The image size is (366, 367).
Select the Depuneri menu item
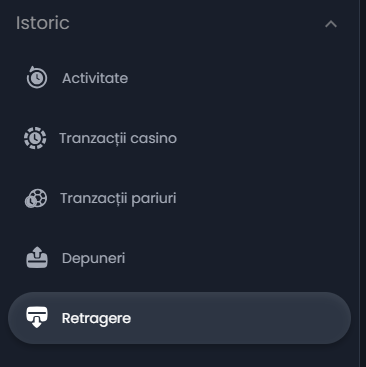(94, 258)
